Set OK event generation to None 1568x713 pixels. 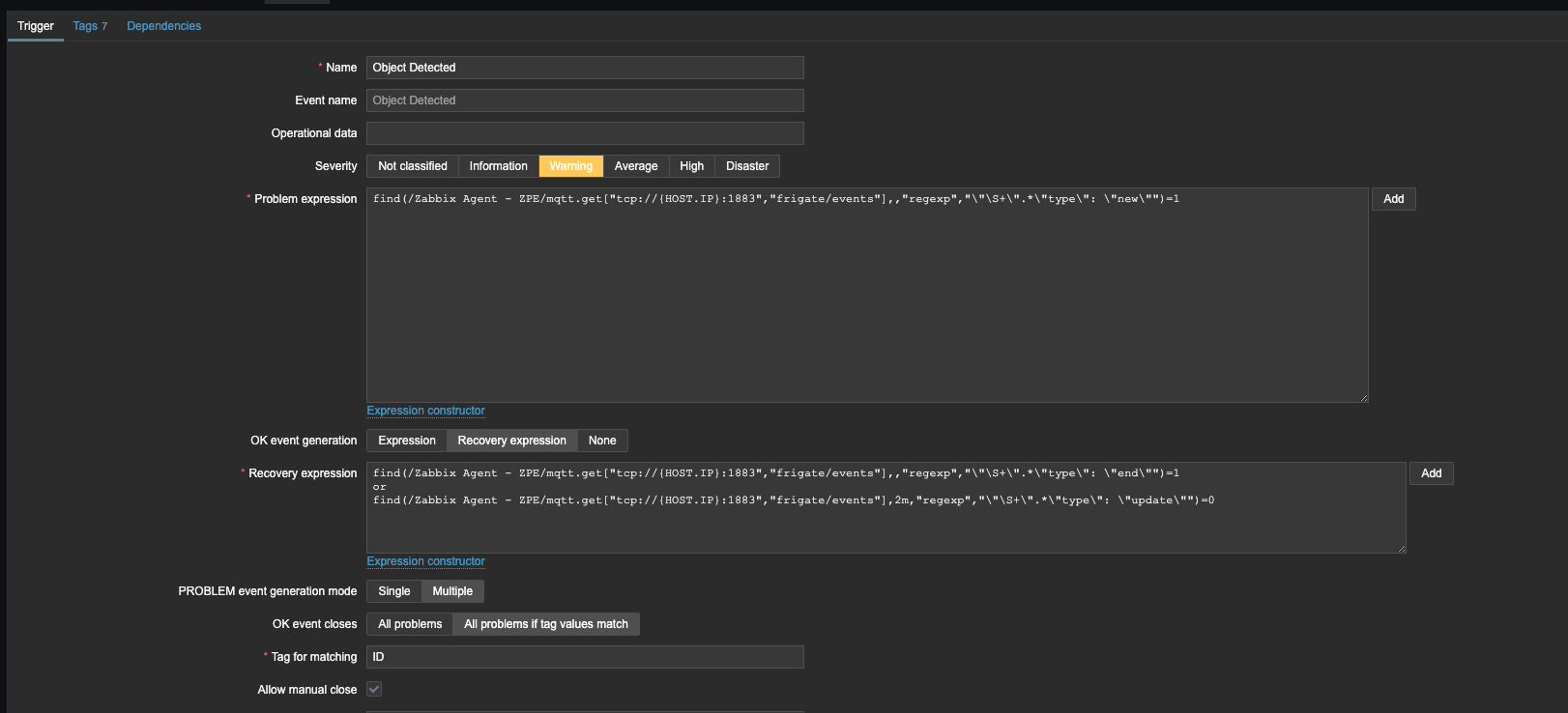[x=601, y=441]
